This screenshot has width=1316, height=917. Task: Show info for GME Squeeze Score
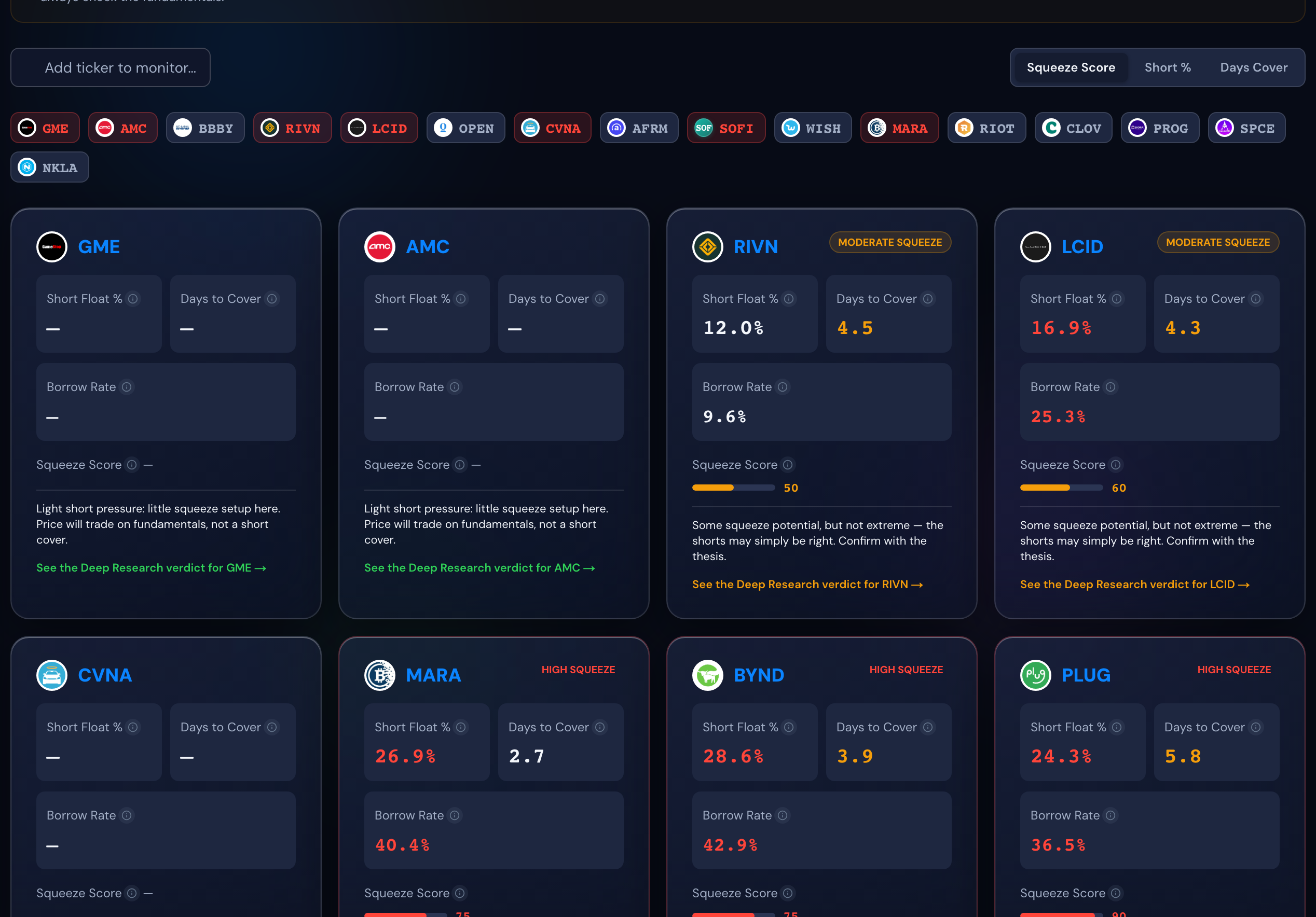pyautogui.click(x=132, y=465)
